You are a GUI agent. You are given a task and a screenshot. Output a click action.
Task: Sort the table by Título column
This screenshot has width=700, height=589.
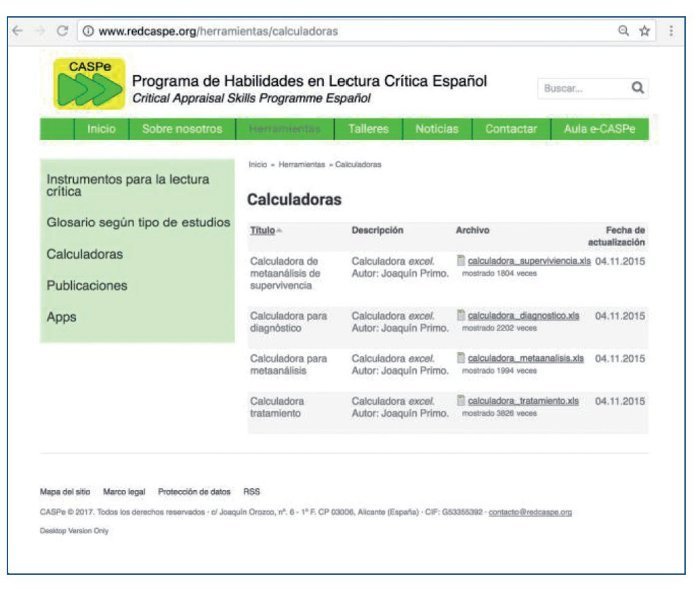tap(263, 231)
